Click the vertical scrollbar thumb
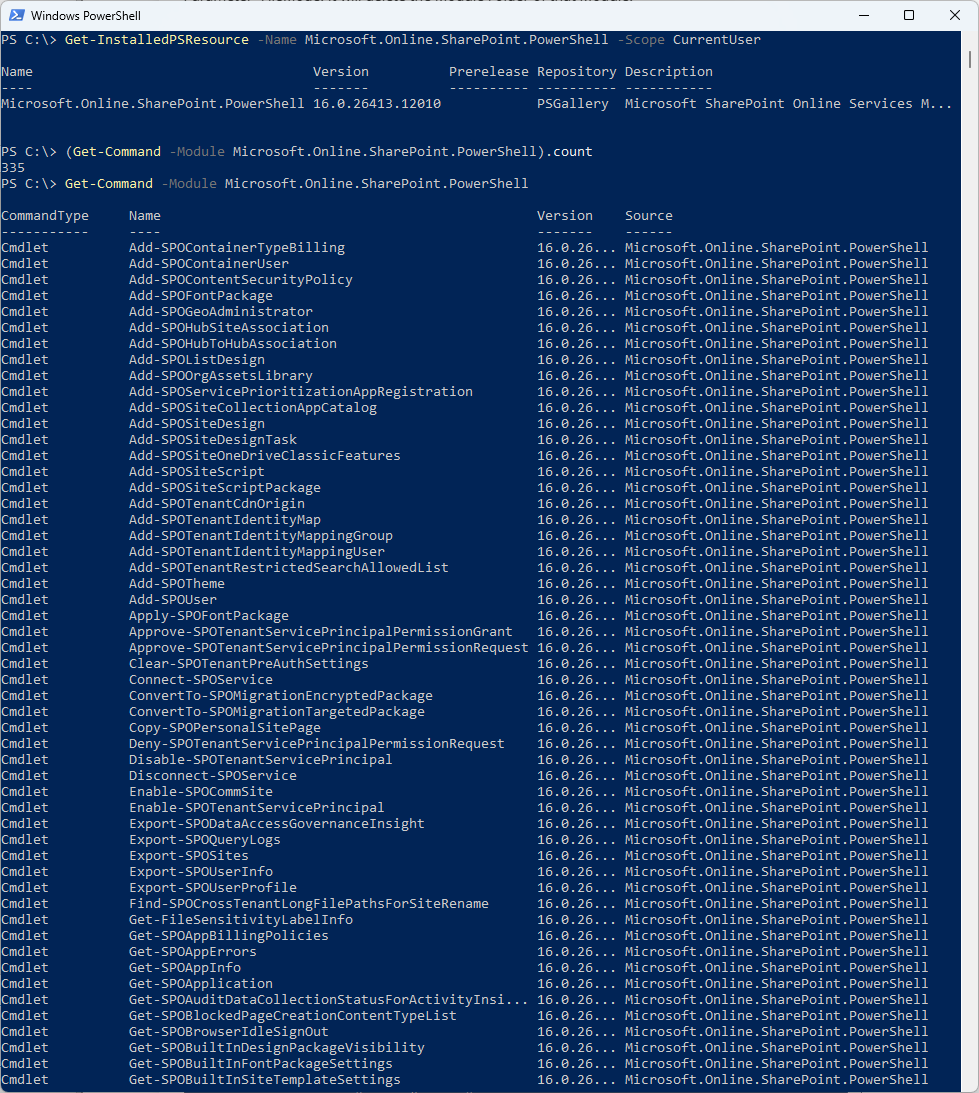The height and width of the screenshot is (1093, 979). pyautogui.click(x=969, y=59)
